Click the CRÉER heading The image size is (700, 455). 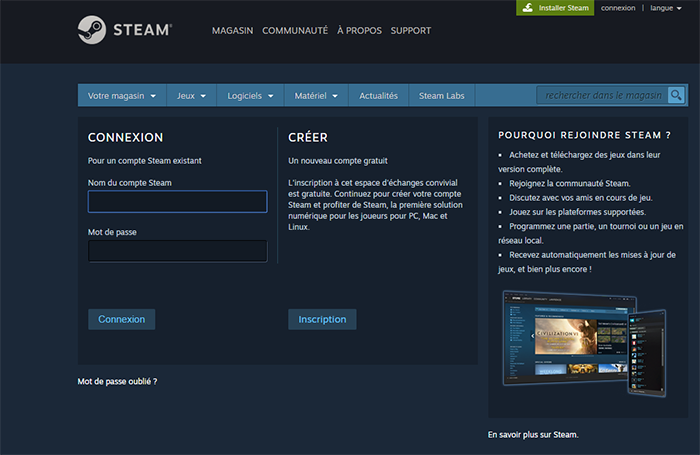pyautogui.click(x=308, y=138)
